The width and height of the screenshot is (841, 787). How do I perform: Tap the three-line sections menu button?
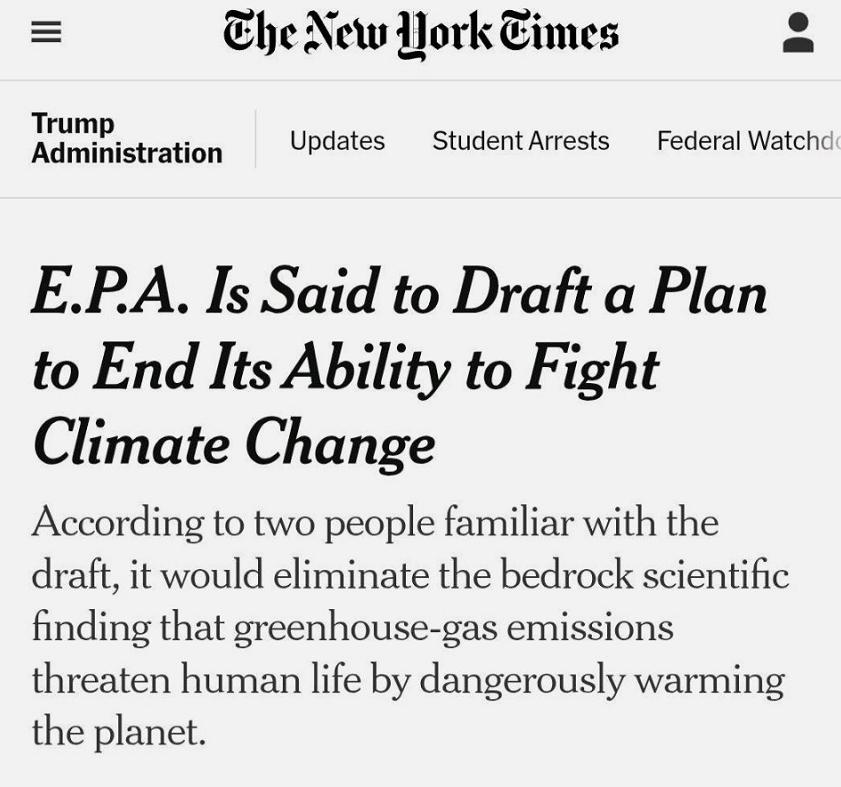46,32
